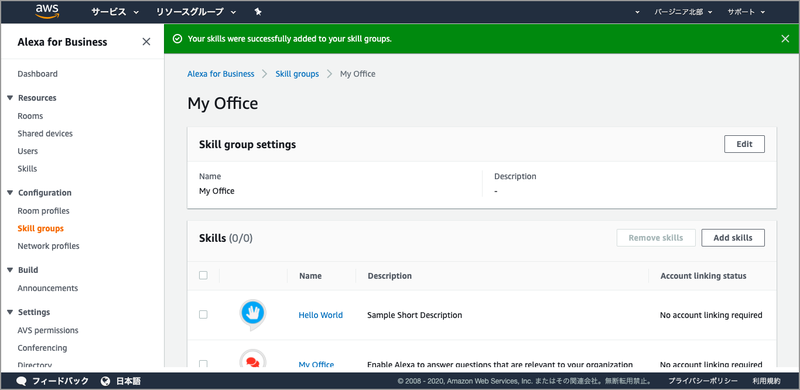
Task: Click the feedback speech bubble icon
Action: click(21, 381)
